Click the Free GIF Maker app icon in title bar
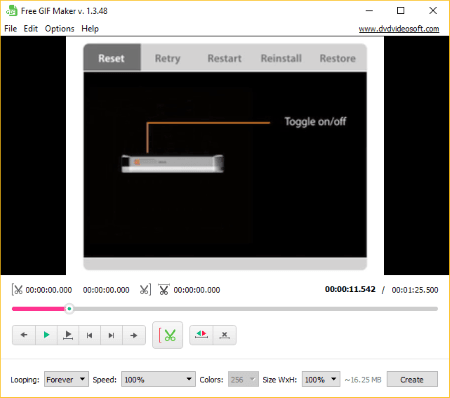Screen dimensions: 450x398 click(11, 11)
